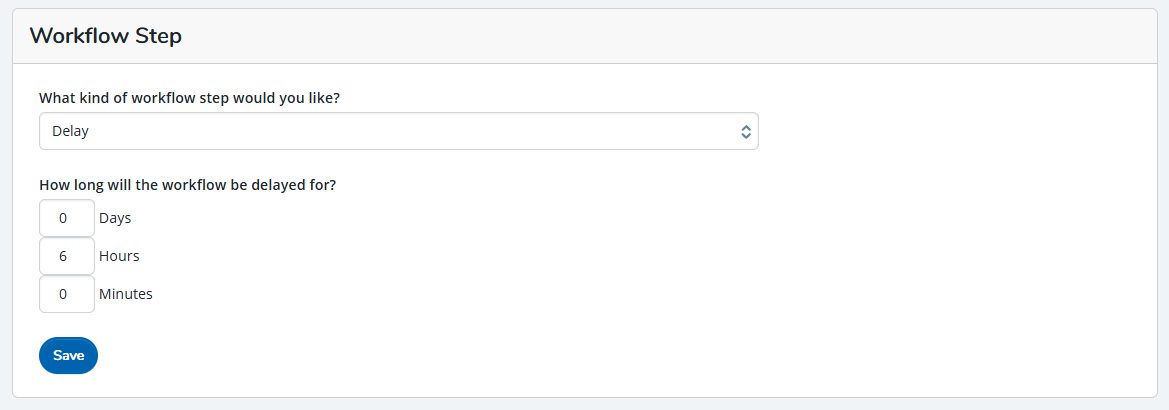Image resolution: width=1169 pixels, height=410 pixels.
Task: Click the 'Workflow Step' panel heading
Action: pos(105,36)
